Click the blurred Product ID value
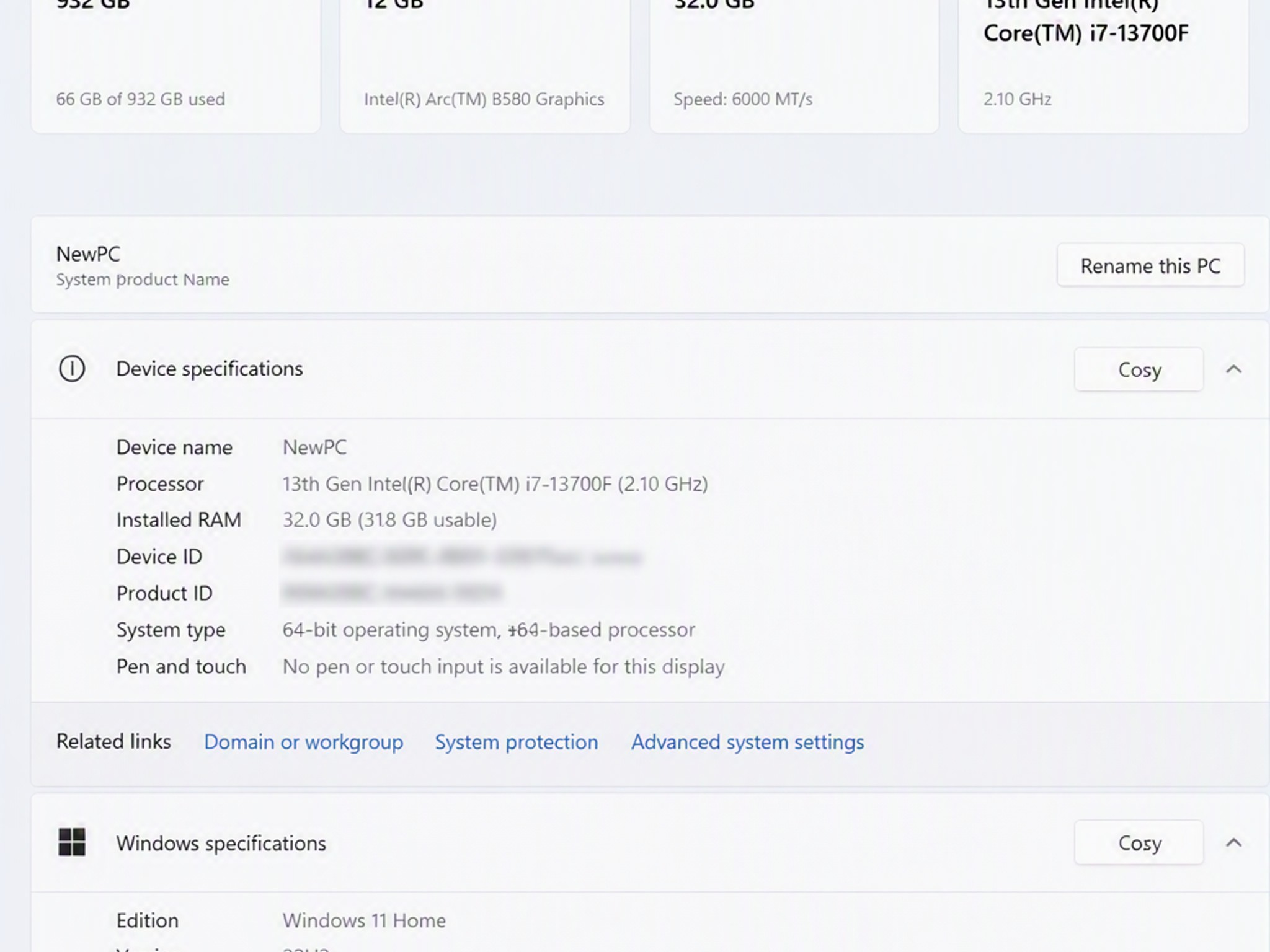The image size is (1270, 952). (x=392, y=593)
